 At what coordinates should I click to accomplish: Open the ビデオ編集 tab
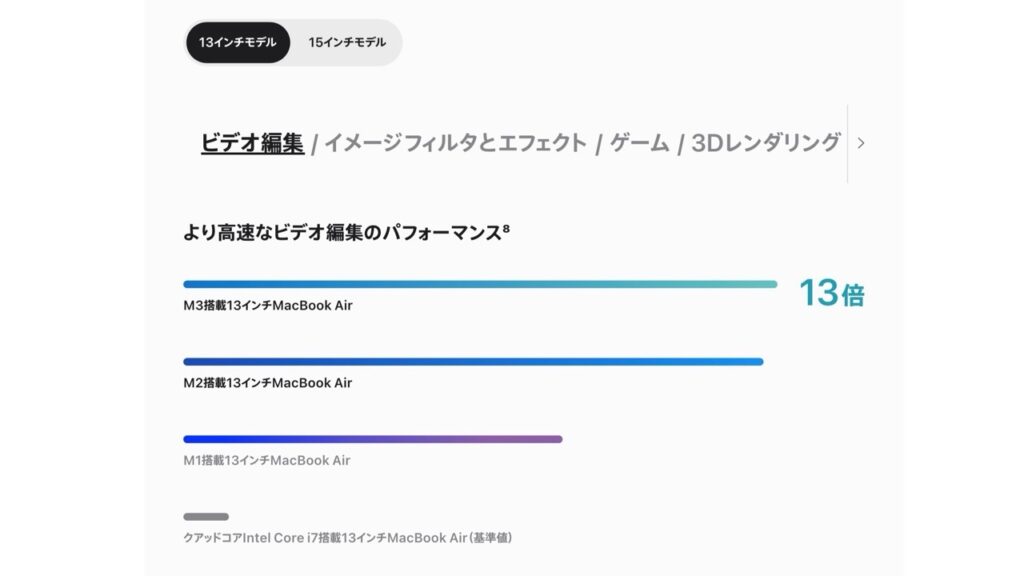point(252,143)
